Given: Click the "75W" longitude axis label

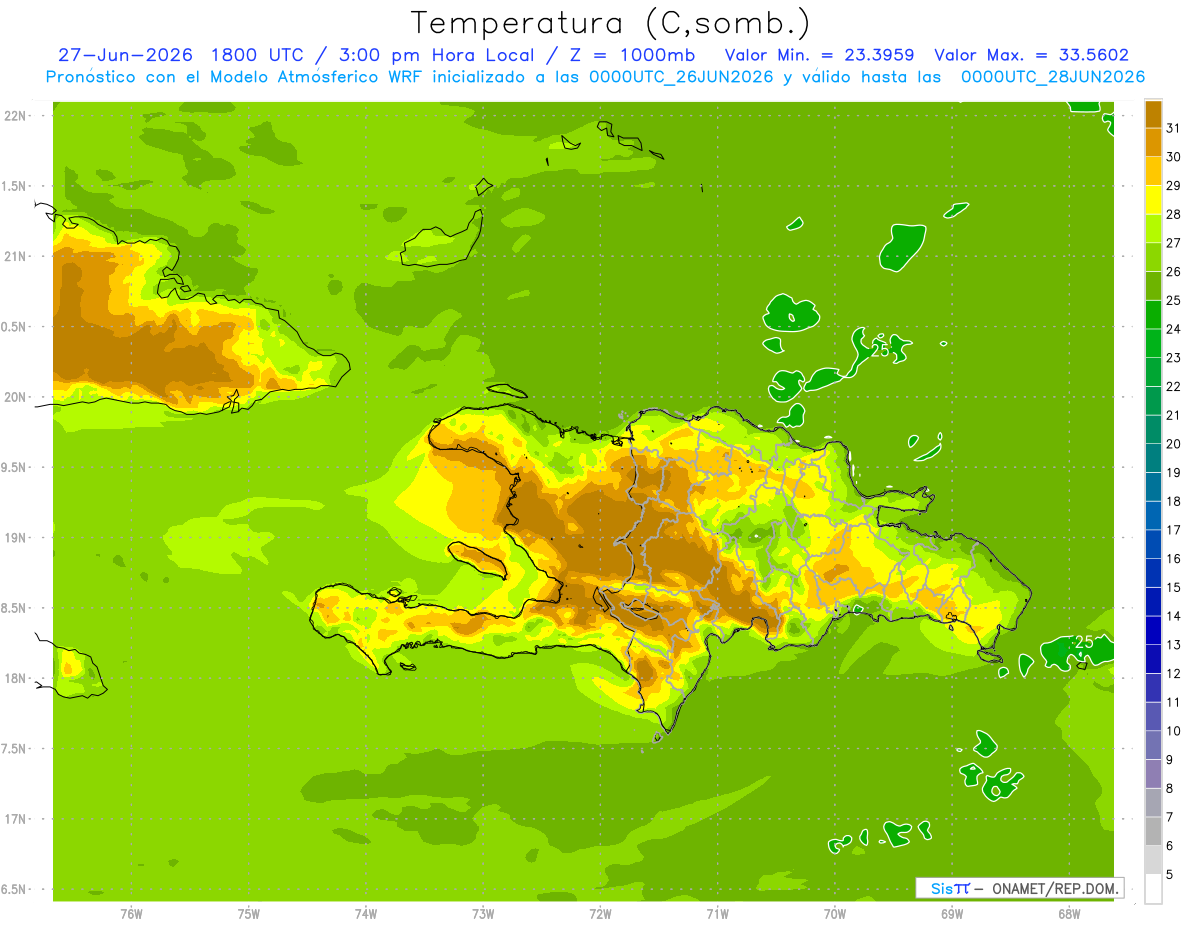Looking at the screenshot, I should 249,914.
